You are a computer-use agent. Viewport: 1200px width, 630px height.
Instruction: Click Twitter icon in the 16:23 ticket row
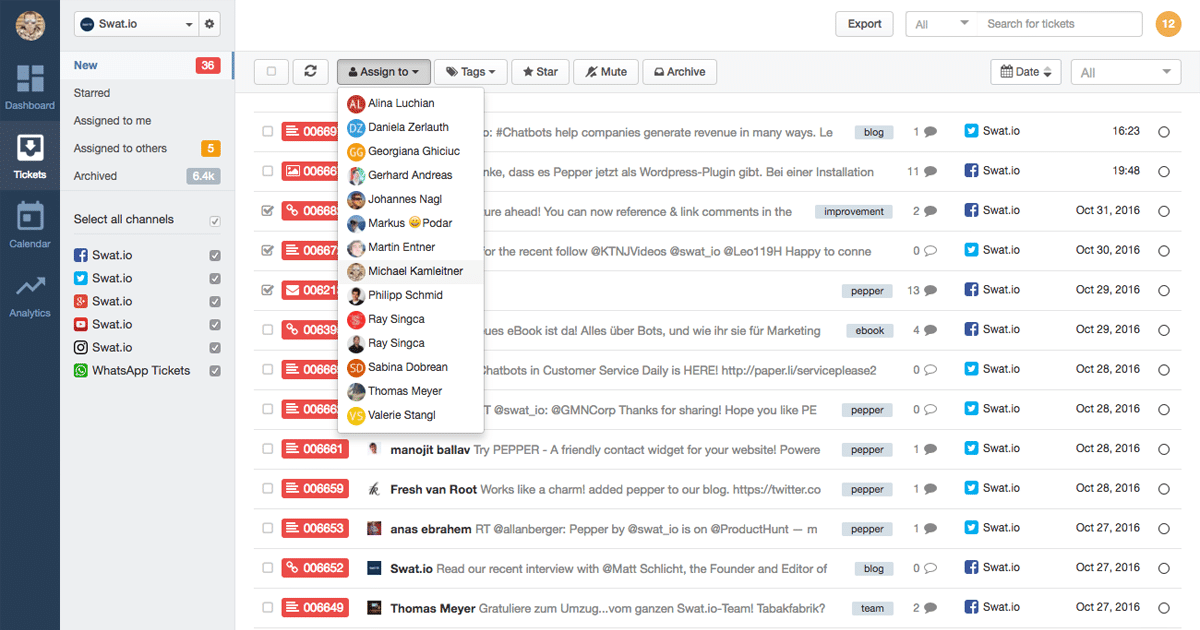pyautogui.click(x=971, y=131)
